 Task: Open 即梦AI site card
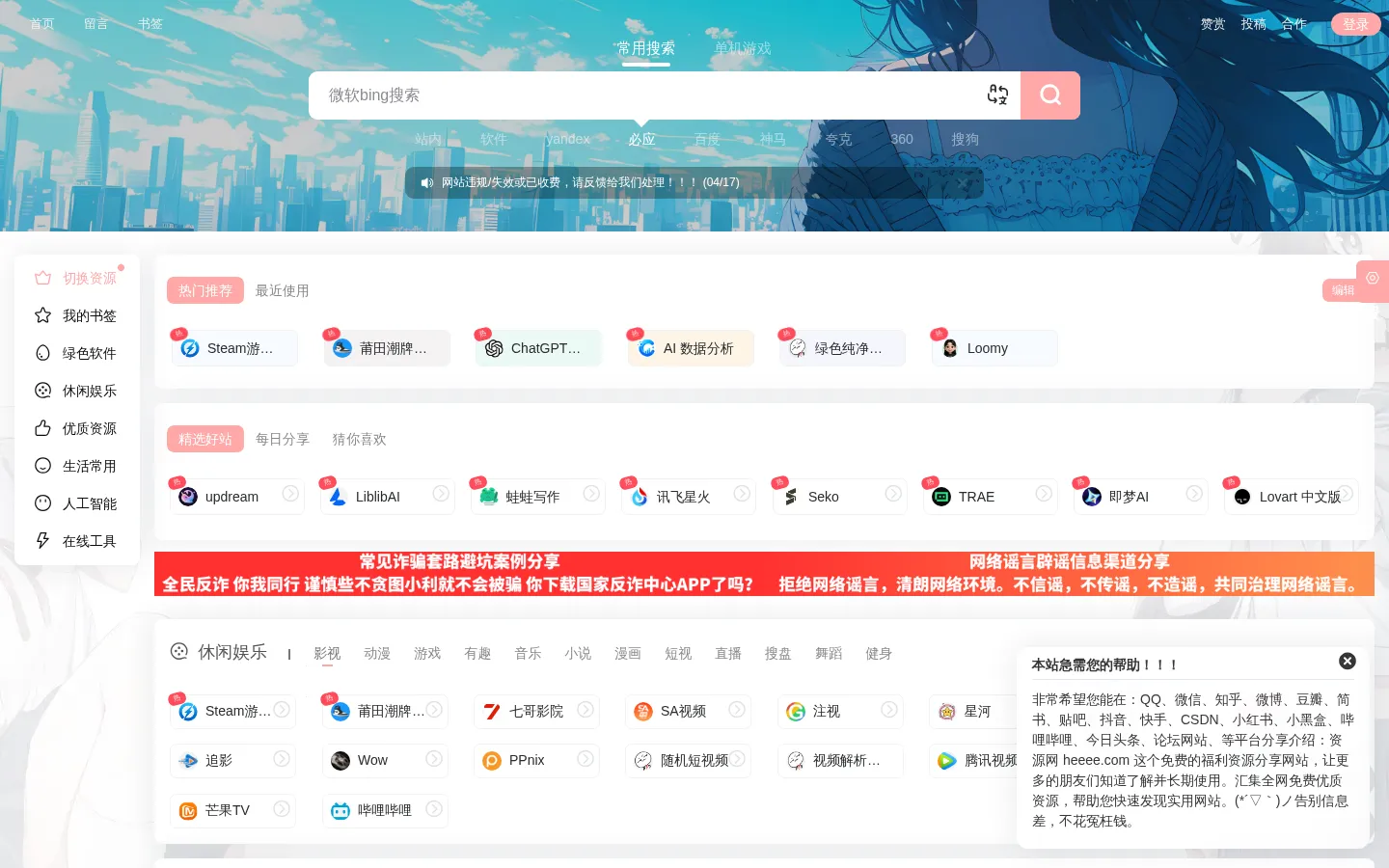coord(1141,497)
